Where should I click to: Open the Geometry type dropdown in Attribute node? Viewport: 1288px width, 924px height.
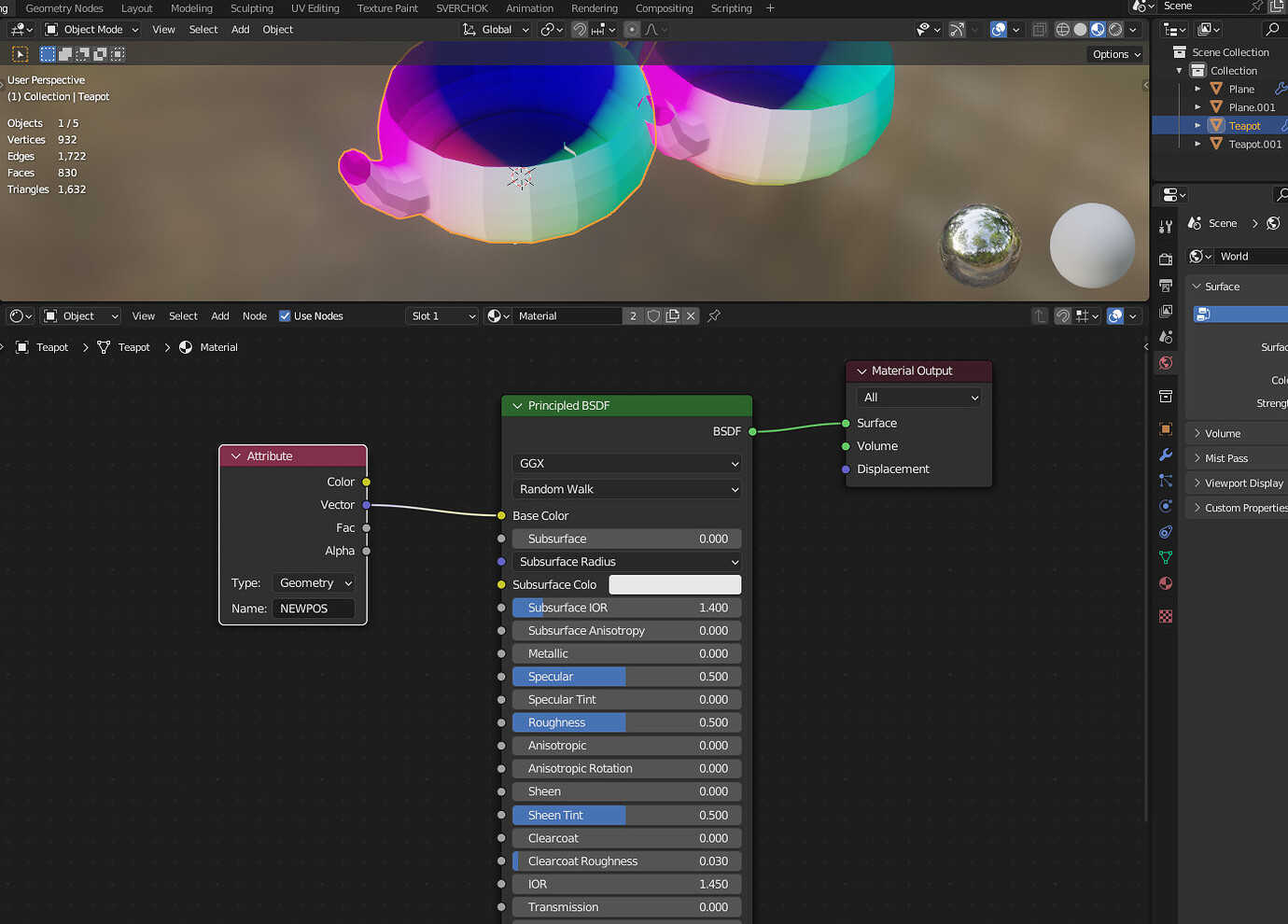click(314, 582)
